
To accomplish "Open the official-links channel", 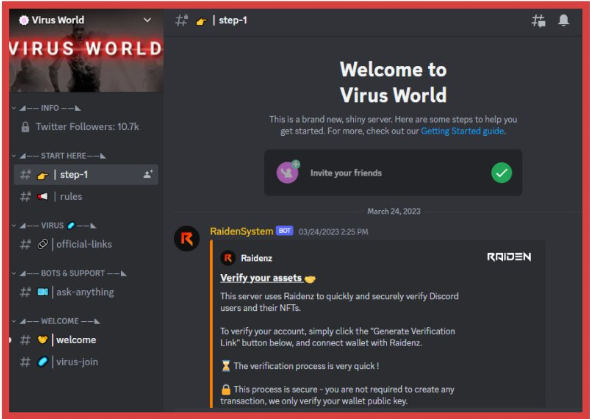I will point(86,244).
